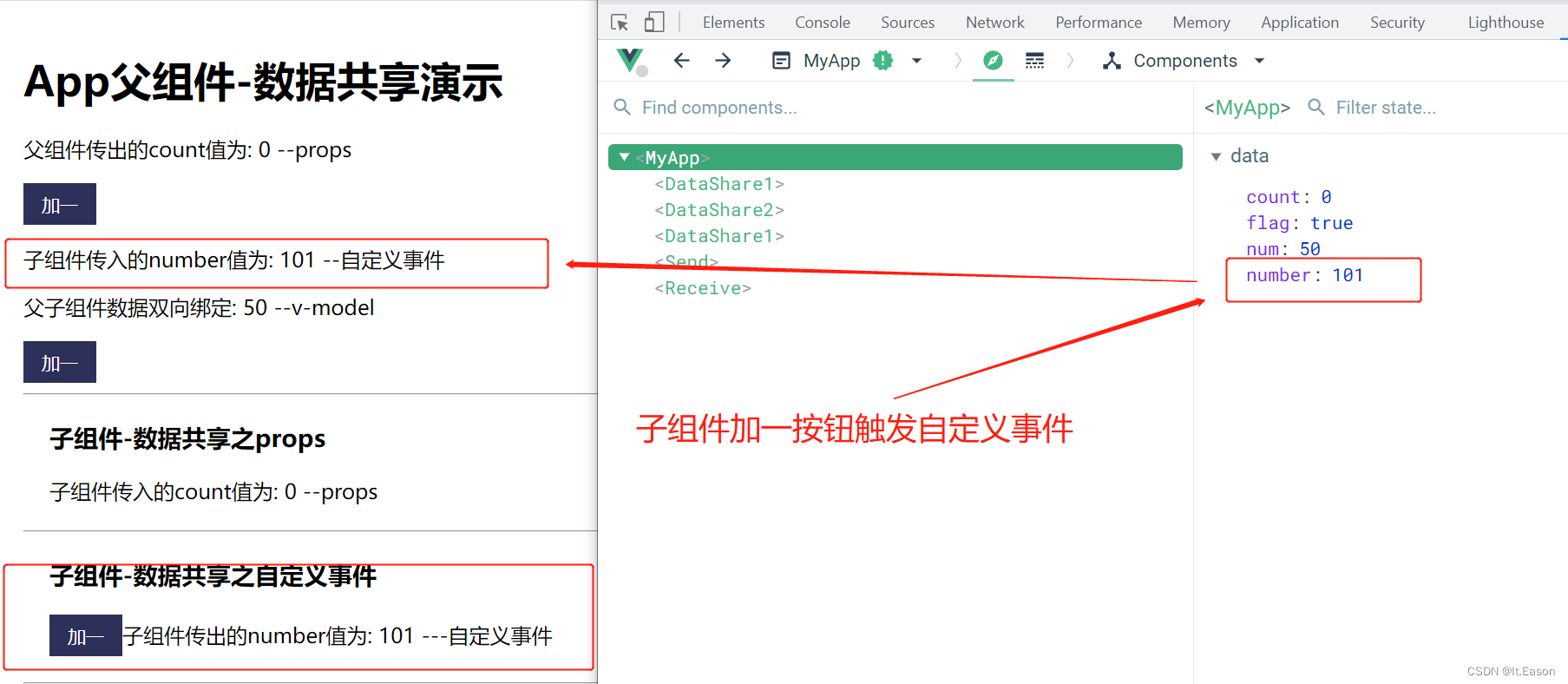
Task: Open the Memory tab
Action: click(x=1201, y=23)
